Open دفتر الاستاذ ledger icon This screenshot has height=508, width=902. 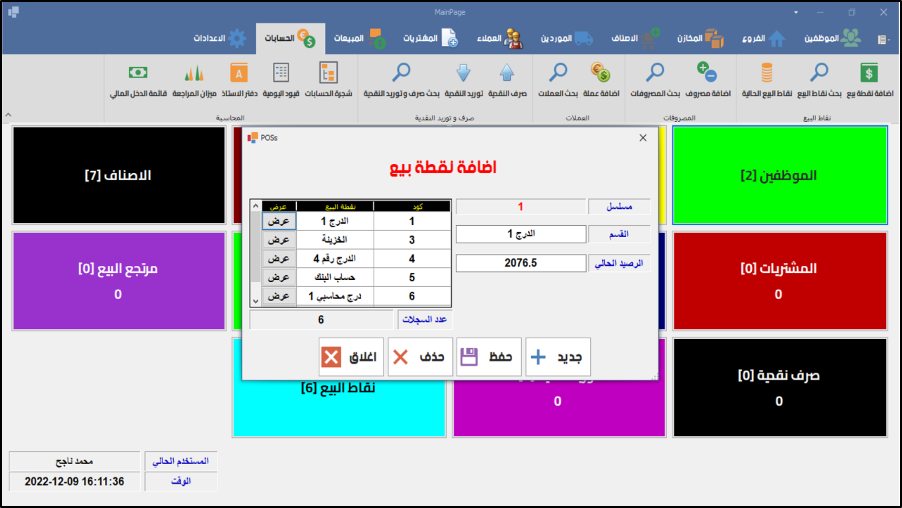[x=238, y=73]
